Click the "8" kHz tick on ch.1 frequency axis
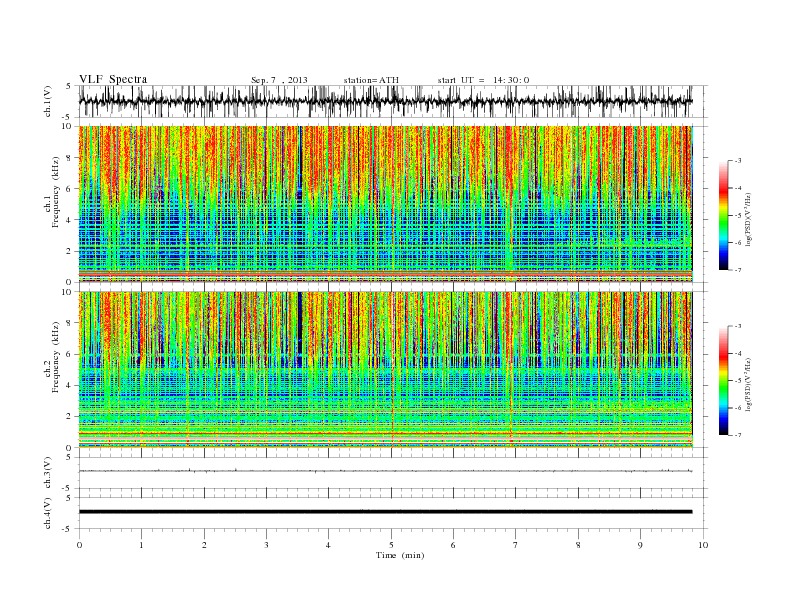792x612 pixels. [69, 158]
